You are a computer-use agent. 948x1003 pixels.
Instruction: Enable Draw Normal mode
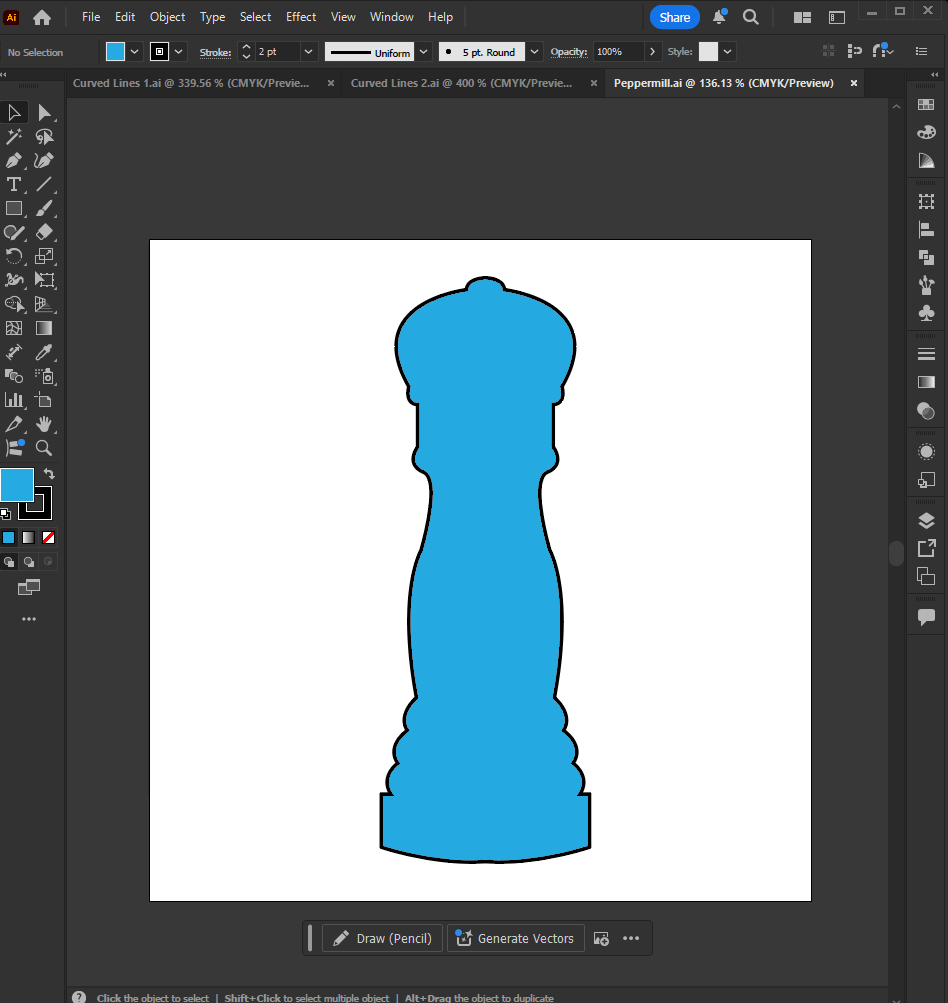pyautogui.click(x=9, y=562)
